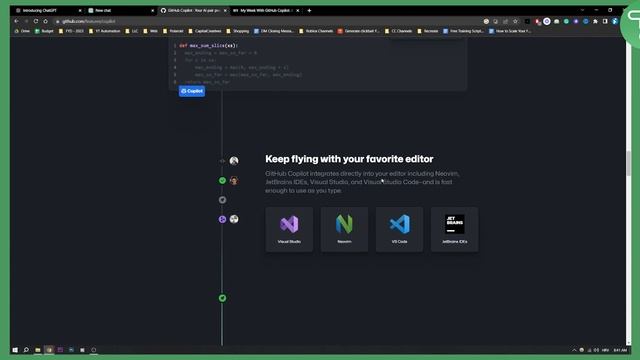Reload the current page
The image size is (640, 360).
(36, 21)
